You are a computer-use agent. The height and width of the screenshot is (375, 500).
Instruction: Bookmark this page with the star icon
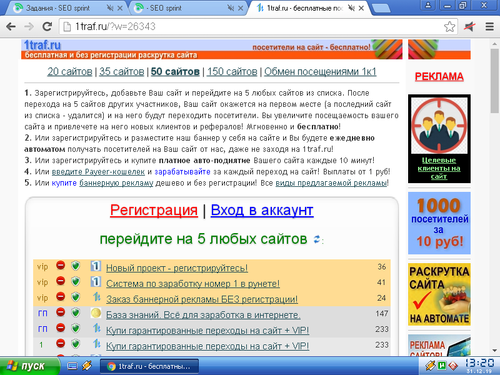(449, 27)
